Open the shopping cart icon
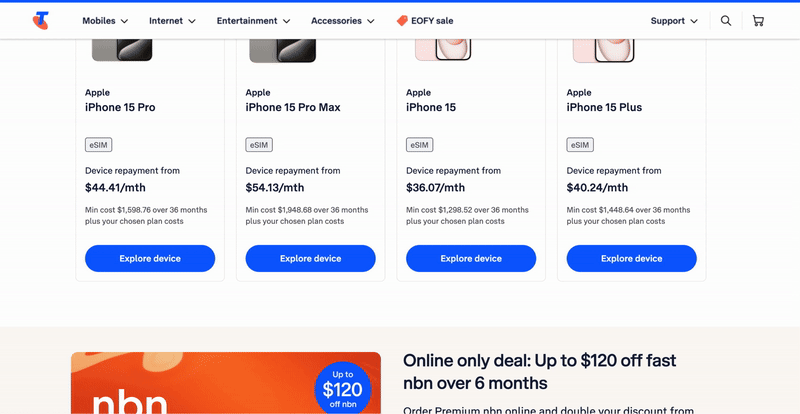 pyautogui.click(x=758, y=21)
